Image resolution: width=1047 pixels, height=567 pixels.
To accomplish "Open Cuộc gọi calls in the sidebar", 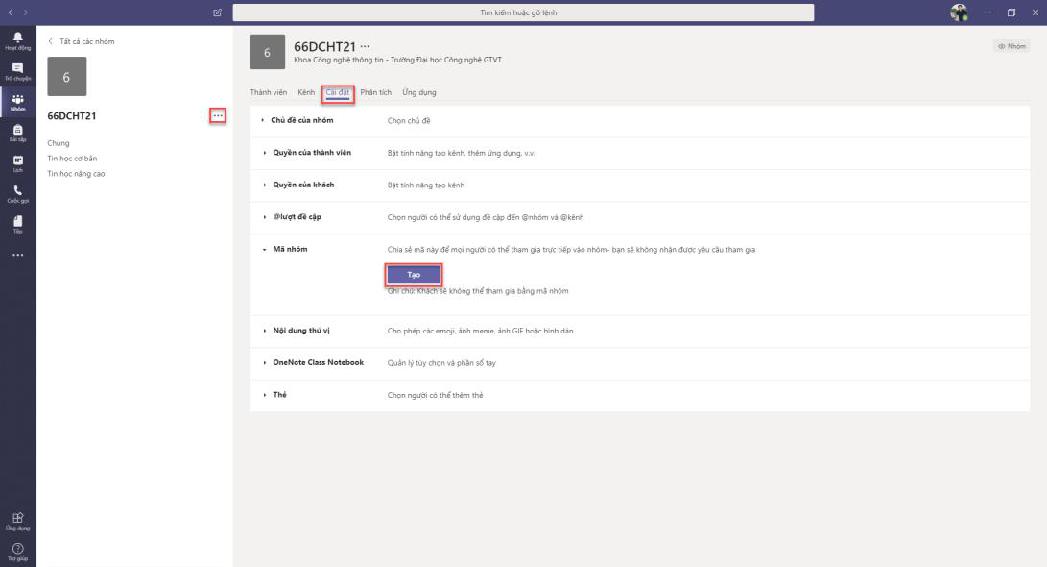I will pos(17,193).
